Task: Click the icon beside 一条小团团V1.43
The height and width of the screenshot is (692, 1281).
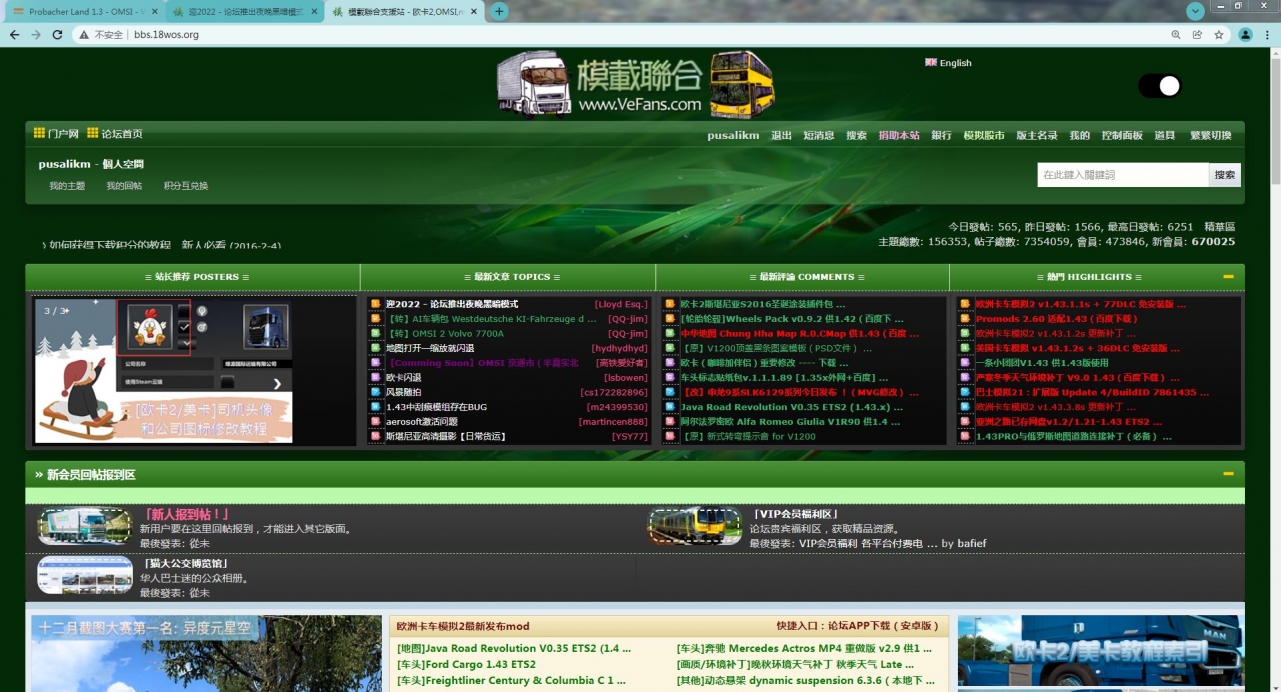Action: point(964,363)
